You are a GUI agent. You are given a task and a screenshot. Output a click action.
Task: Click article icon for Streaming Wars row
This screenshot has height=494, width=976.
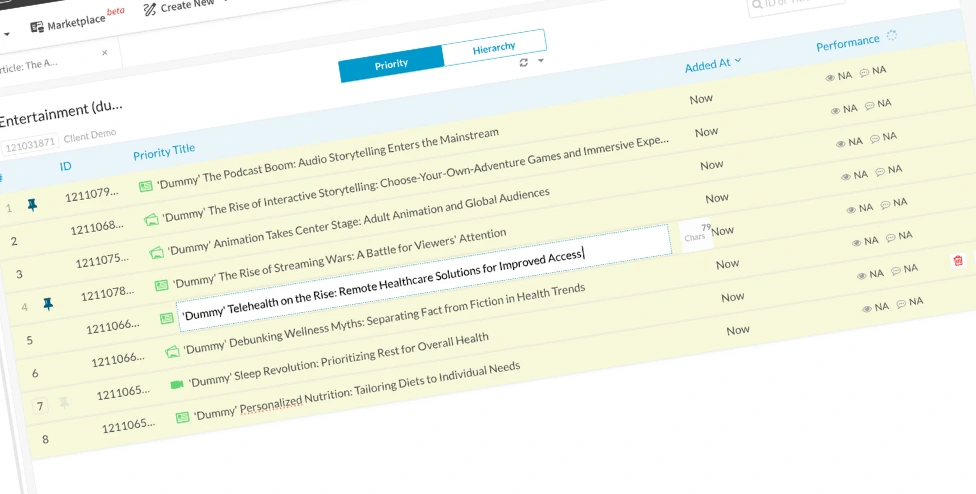tap(161, 286)
